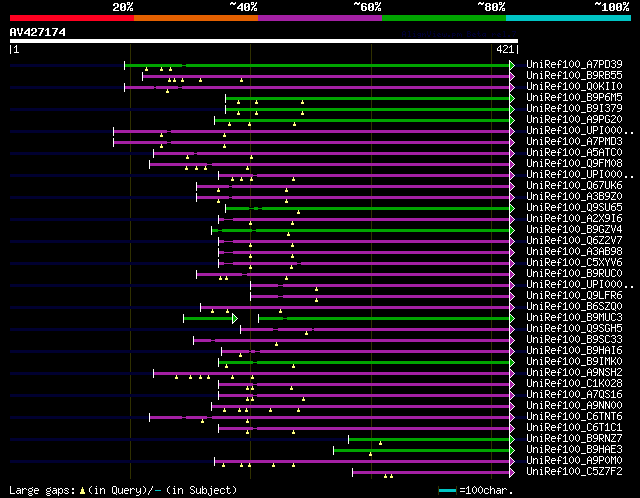Click the purple arrowhead ending the C5Z7F2 row
This screenshot has height=498, width=640.
[x=512, y=473]
